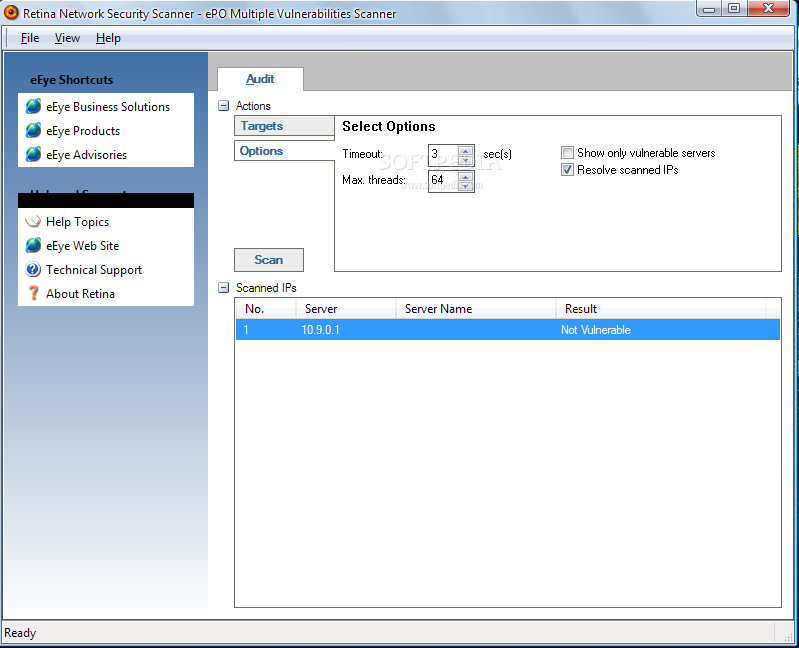Increase Max. threads with up arrow
Screen dimensions: 799x648
coord(465,176)
